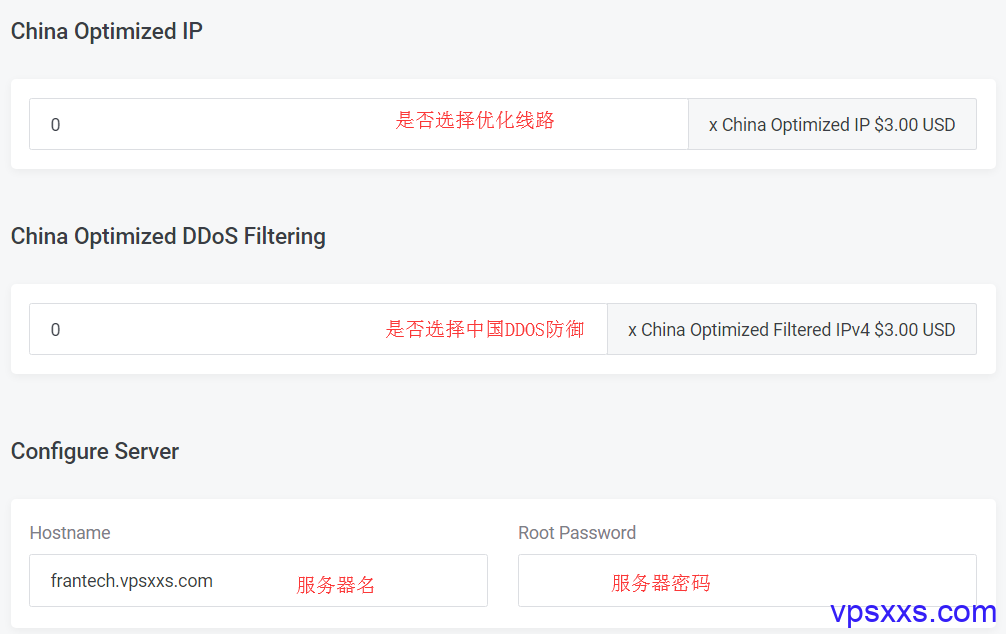This screenshot has height=634, width=1006.
Task: Click the red 是否选择优化线路 annotation
Action: [x=475, y=120]
